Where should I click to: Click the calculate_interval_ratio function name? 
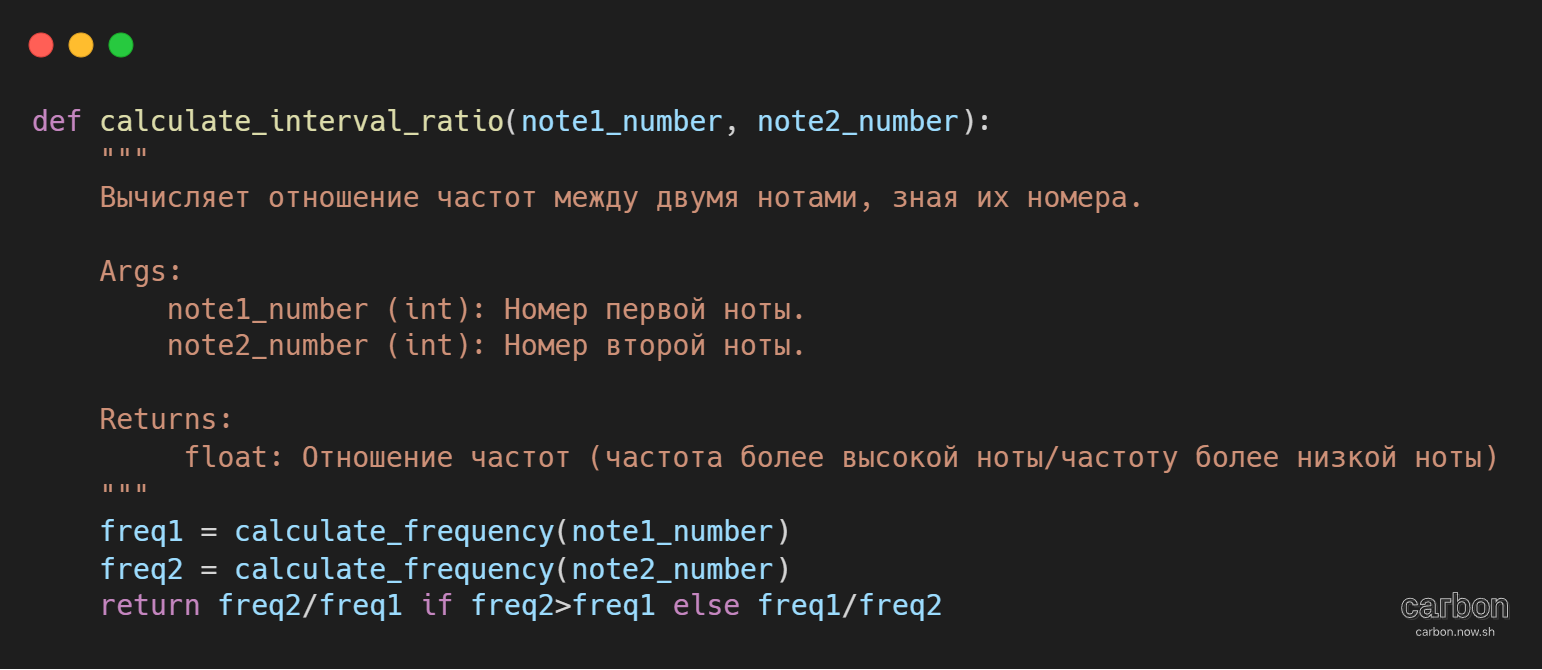click(302, 121)
